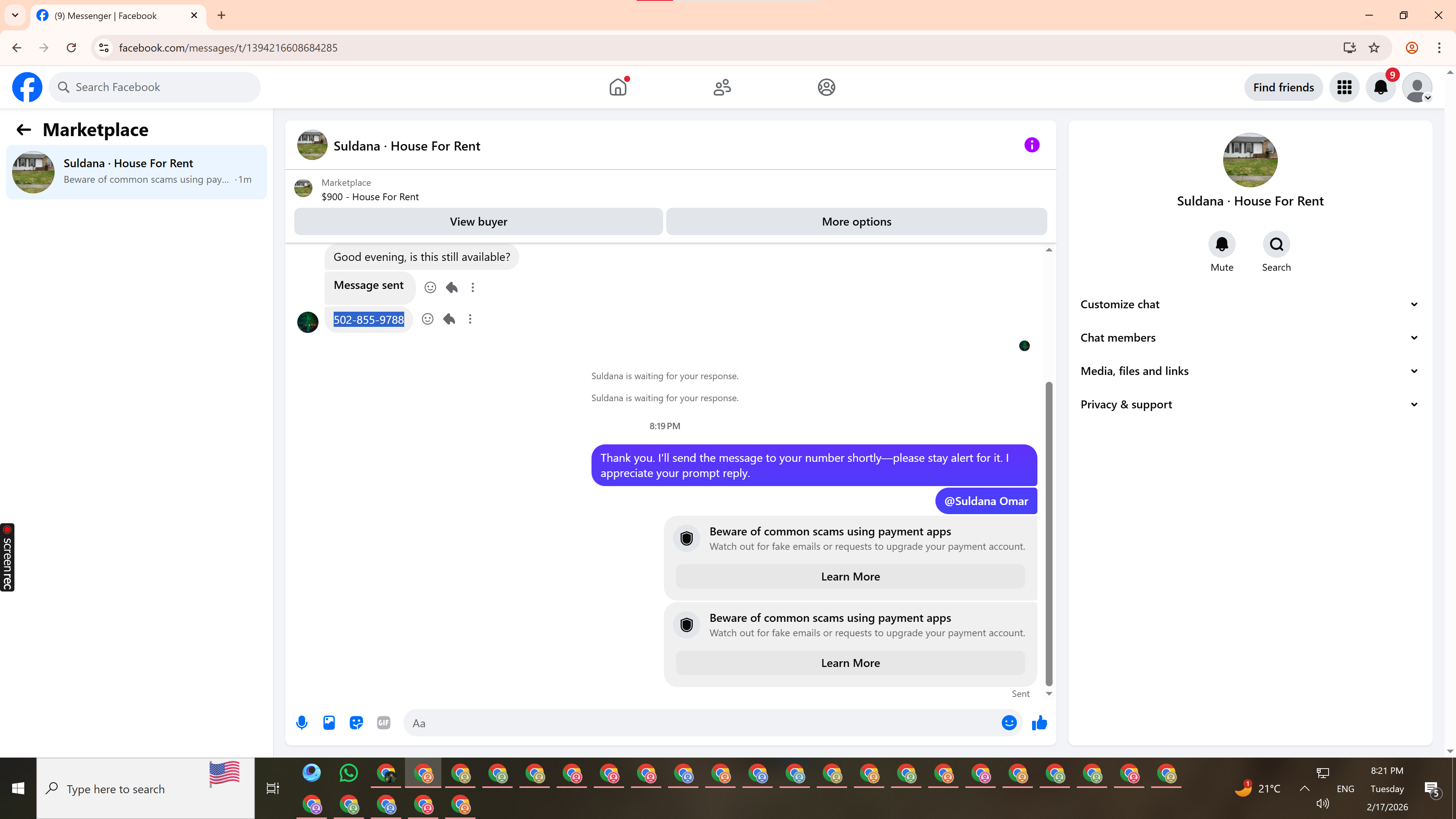Open notifications bell with 9 badge
The image size is (1456, 819).
pyautogui.click(x=1380, y=88)
